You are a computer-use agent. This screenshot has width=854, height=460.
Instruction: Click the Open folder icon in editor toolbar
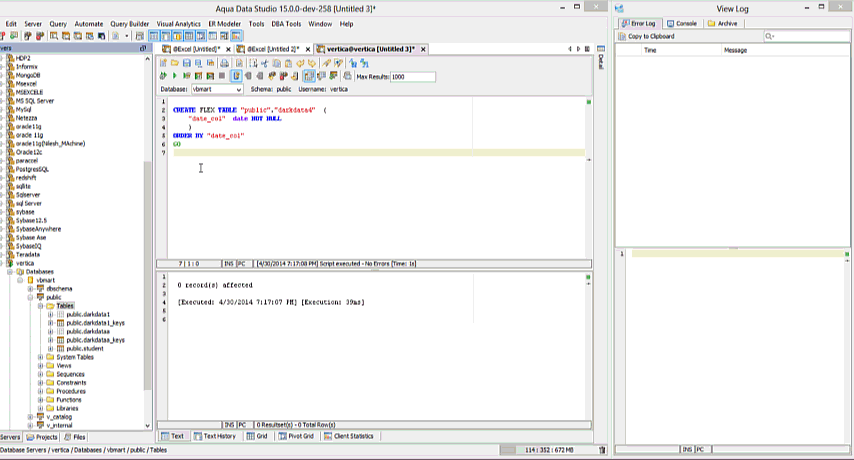coord(175,63)
